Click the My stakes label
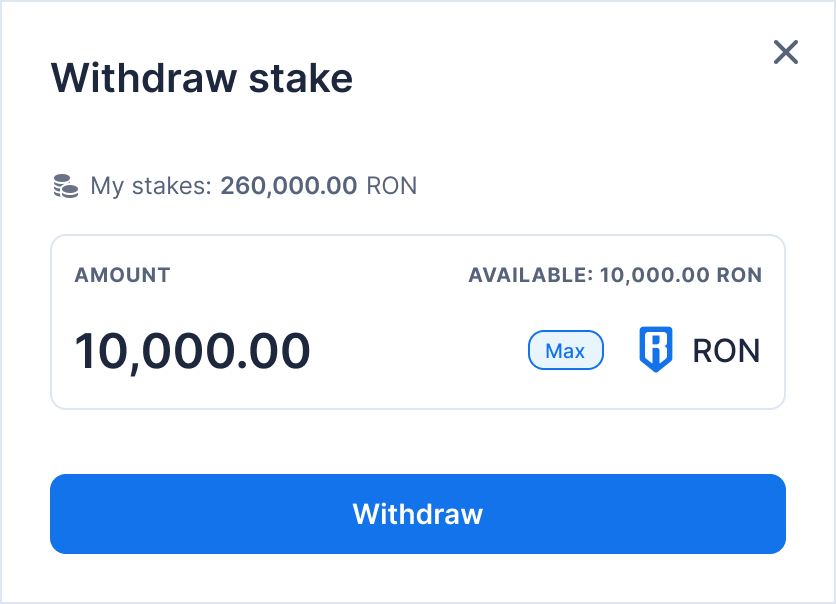 pyautogui.click(x=151, y=186)
